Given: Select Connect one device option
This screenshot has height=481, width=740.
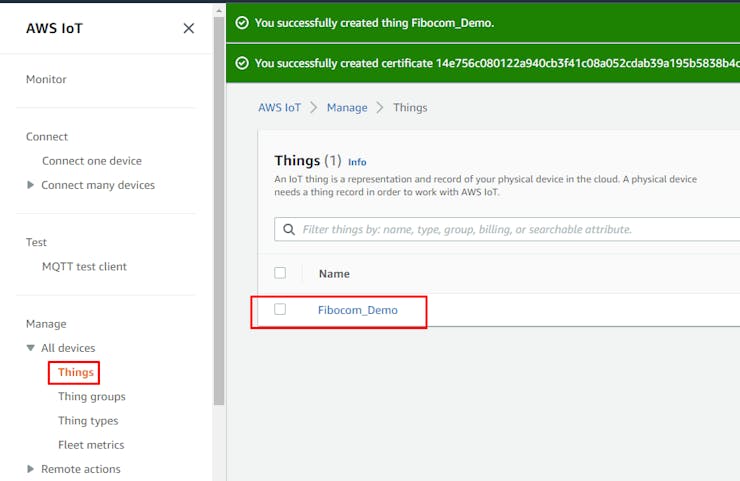Looking at the screenshot, I should pyautogui.click(x=92, y=161).
